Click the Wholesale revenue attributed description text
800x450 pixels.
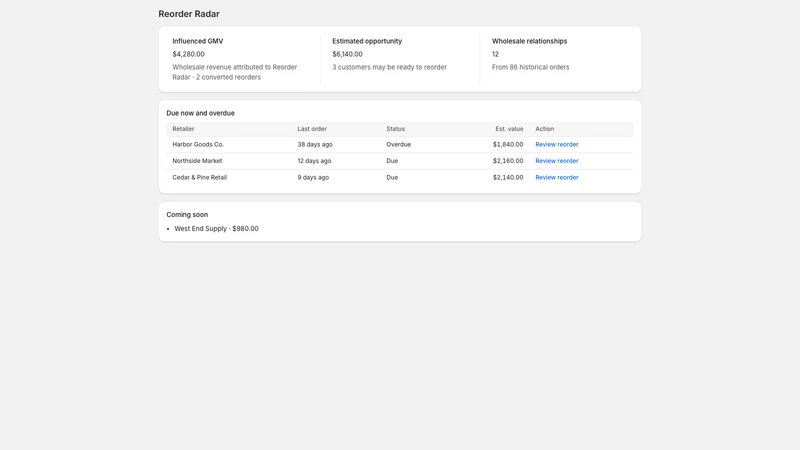click(x=235, y=72)
